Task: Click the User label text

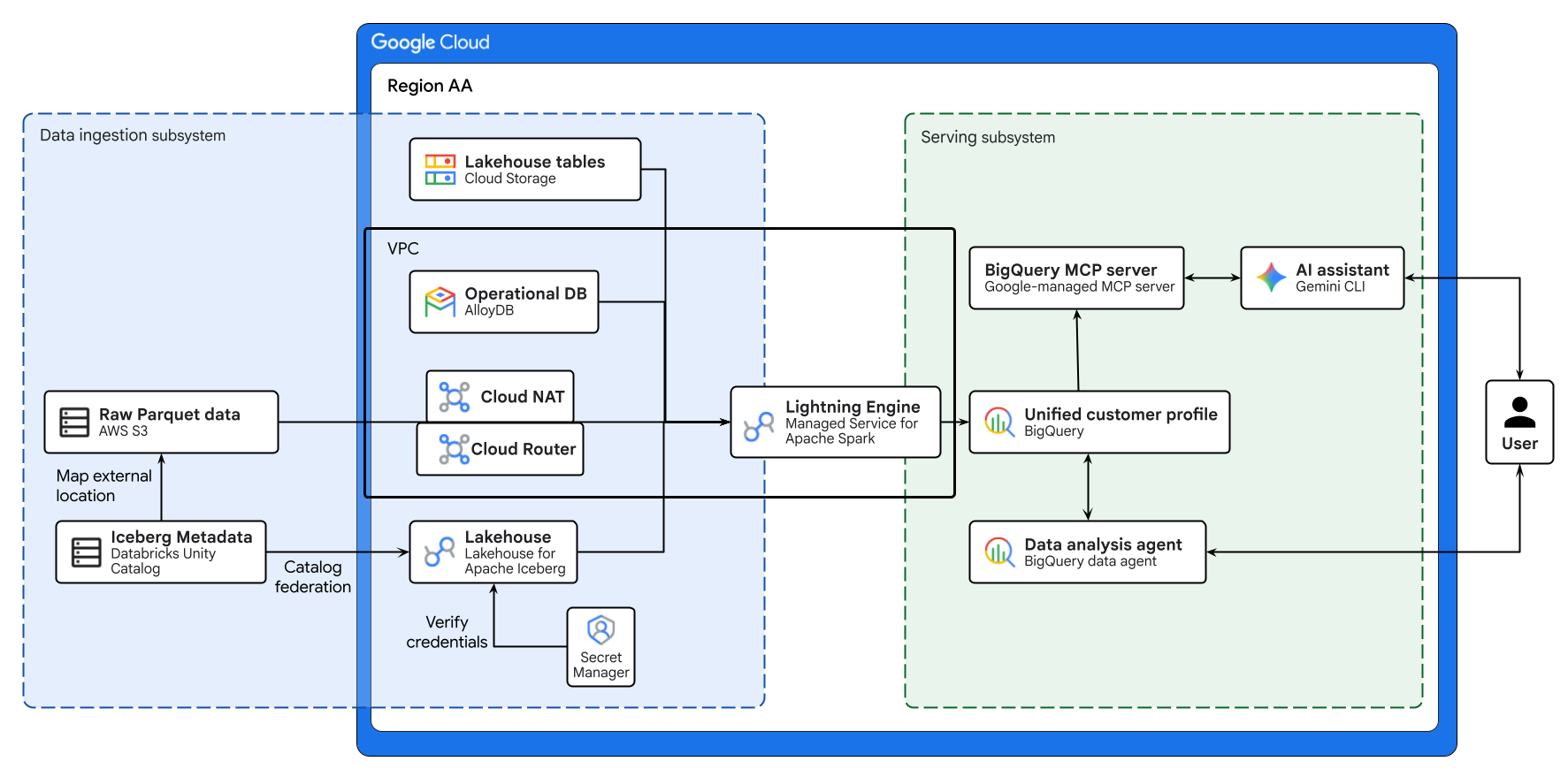Action: tap(1519, 444)
